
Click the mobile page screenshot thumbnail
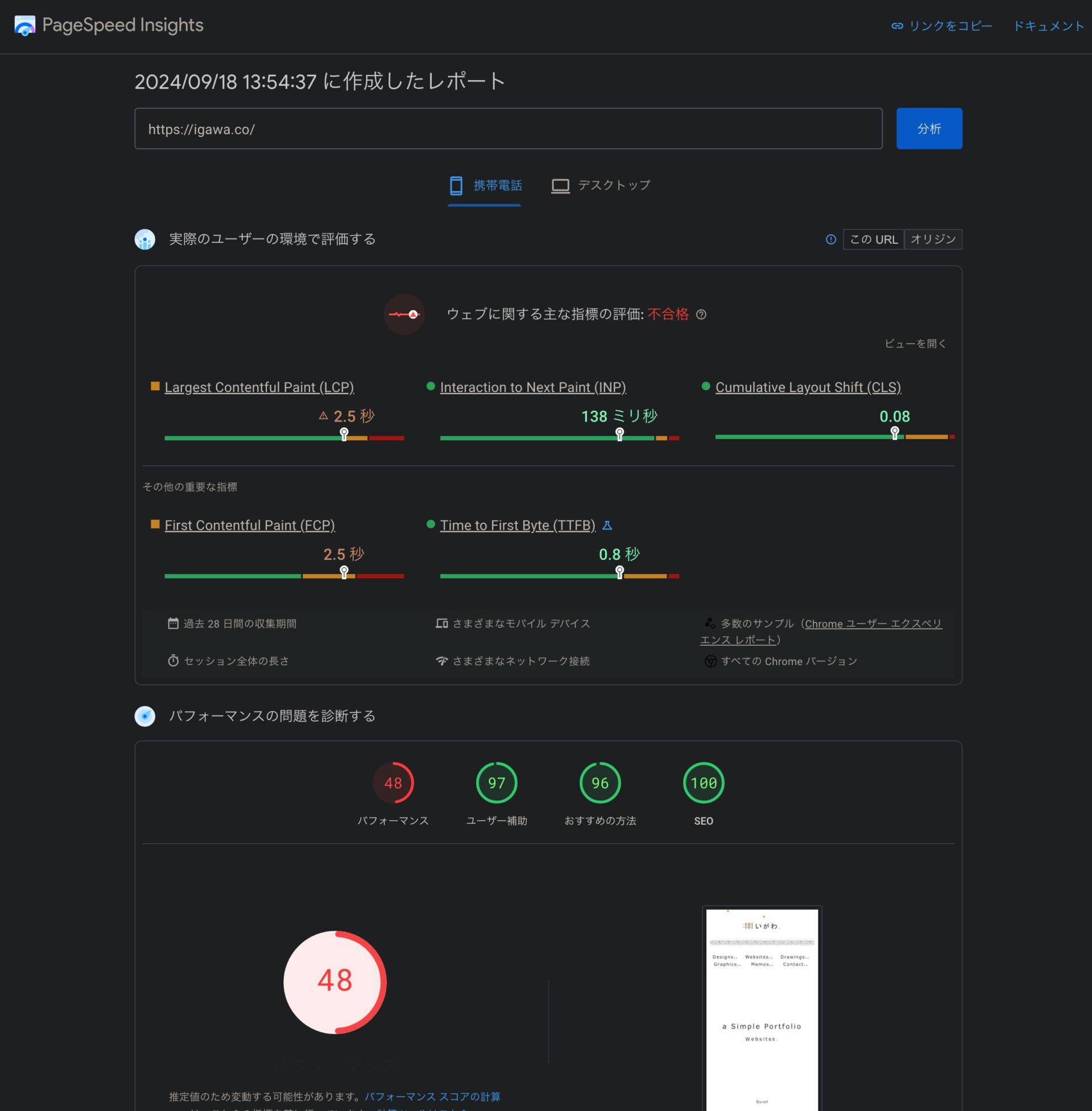[x=762, y=1010]
